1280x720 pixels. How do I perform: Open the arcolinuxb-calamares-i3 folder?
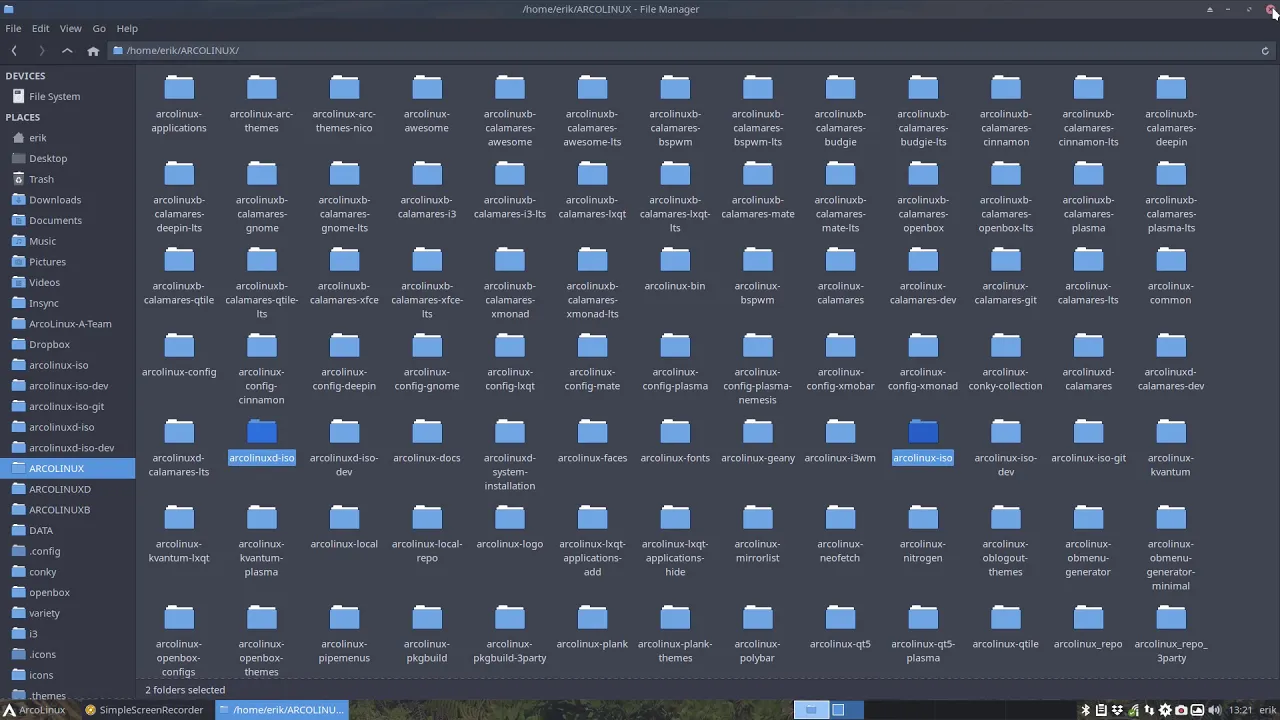click(x=427, y=190)
